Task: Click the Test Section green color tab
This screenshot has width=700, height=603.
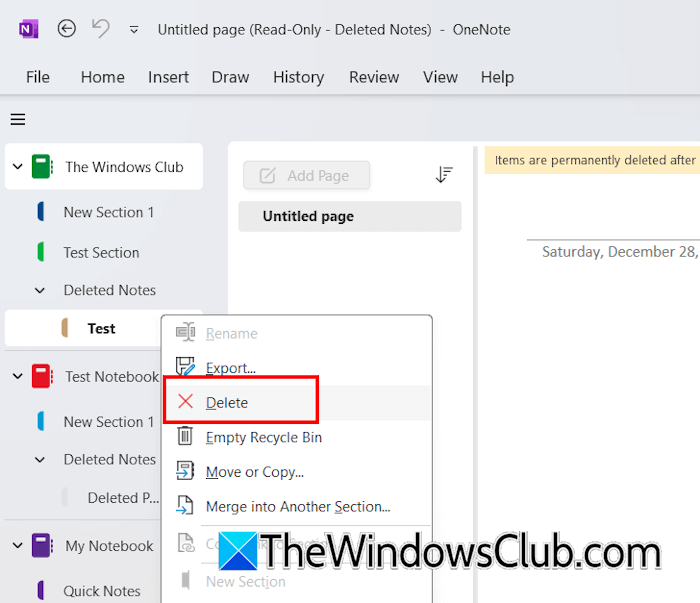Action: (x=41, y=252)
